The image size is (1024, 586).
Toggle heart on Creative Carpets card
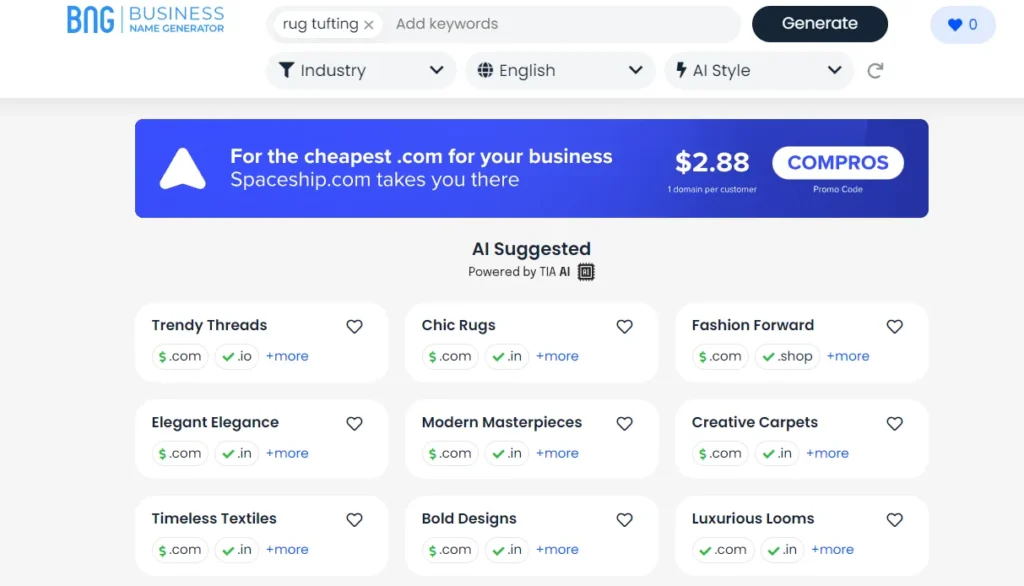(895, 423)
